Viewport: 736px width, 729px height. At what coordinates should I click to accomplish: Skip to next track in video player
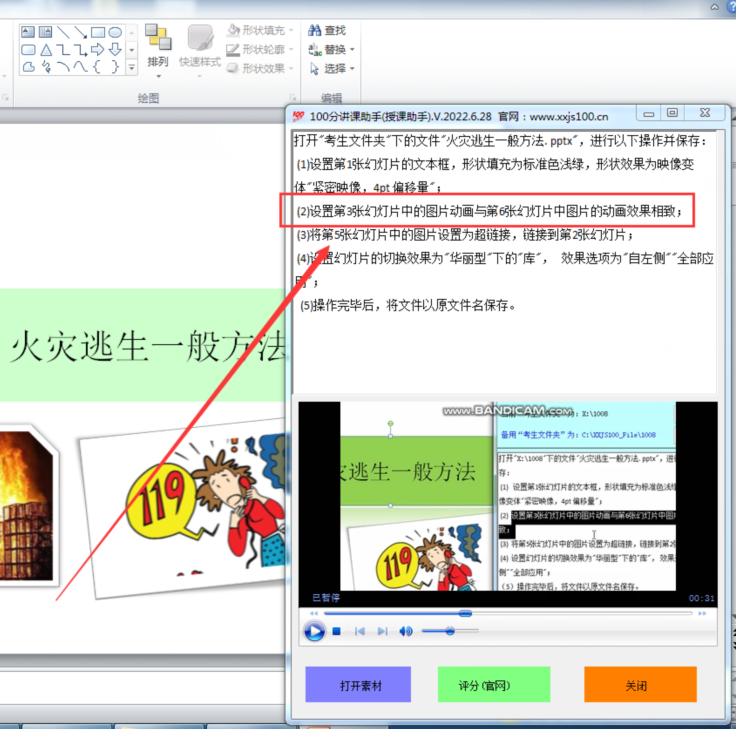click(x=383, y=631)
